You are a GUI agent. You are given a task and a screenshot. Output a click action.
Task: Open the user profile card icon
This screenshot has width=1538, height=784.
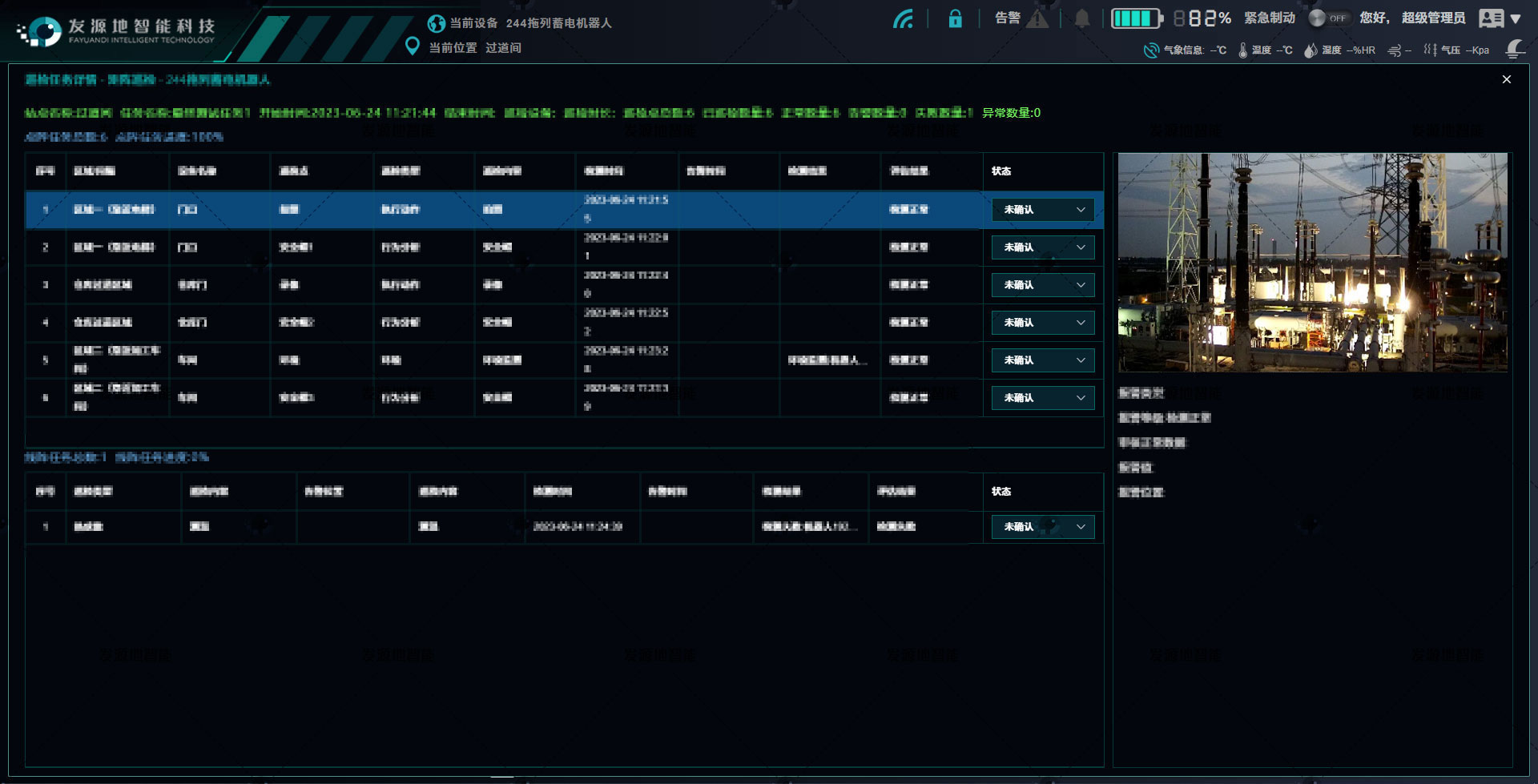tap(1491, 18)
